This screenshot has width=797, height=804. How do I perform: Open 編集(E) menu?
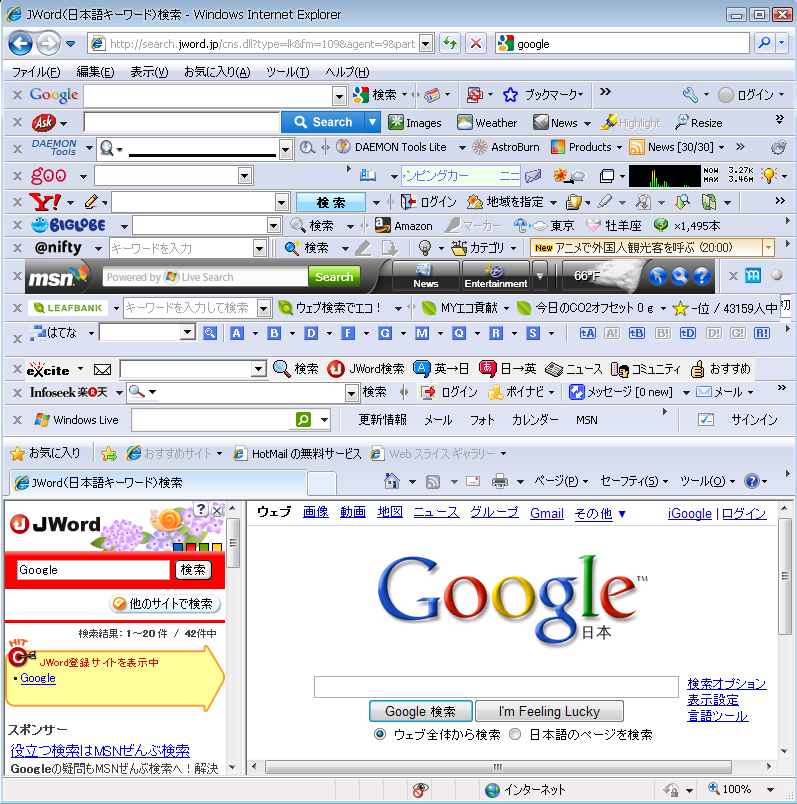(95, 72)
